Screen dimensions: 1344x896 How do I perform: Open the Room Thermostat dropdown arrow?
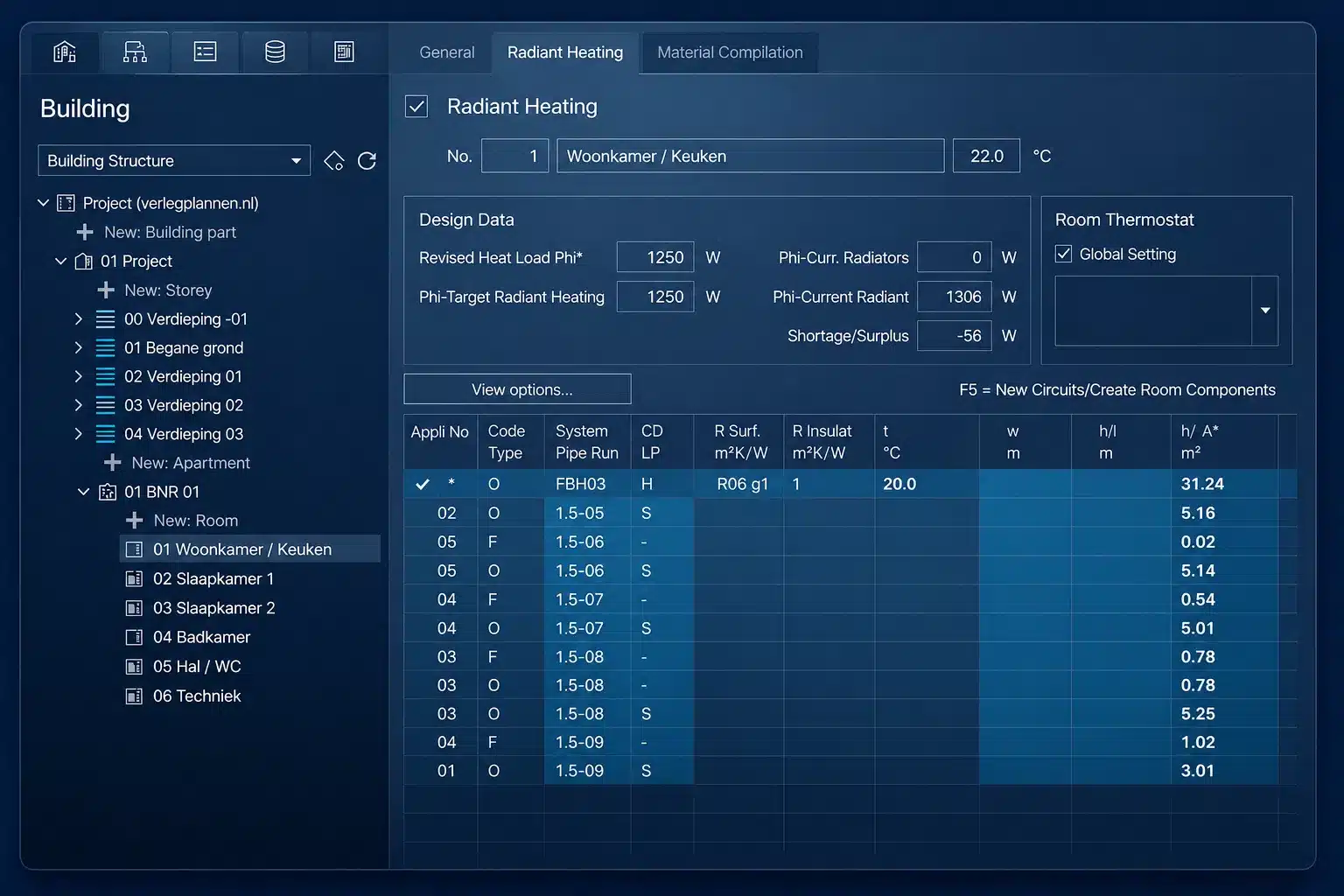[1265, 311]
